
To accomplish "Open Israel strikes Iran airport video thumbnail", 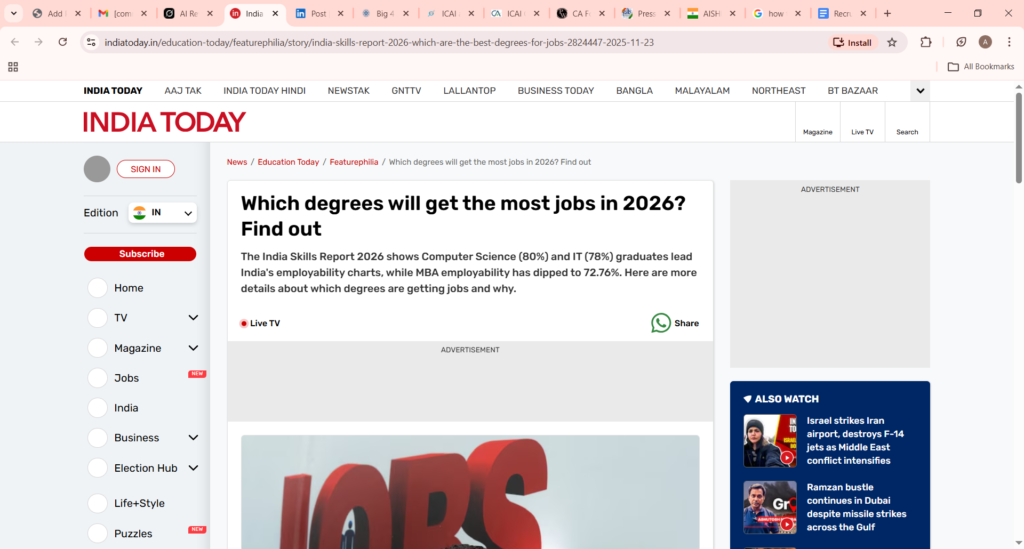I will point(769,441).
